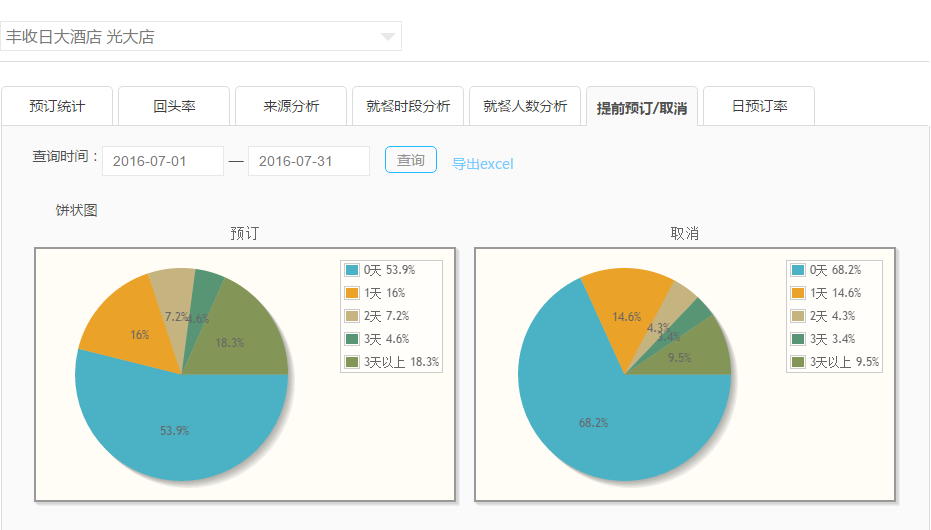This screenshot has height=530, width=931.
Task: Click the 3天 3.4% legend text
Action: (832, 339)
